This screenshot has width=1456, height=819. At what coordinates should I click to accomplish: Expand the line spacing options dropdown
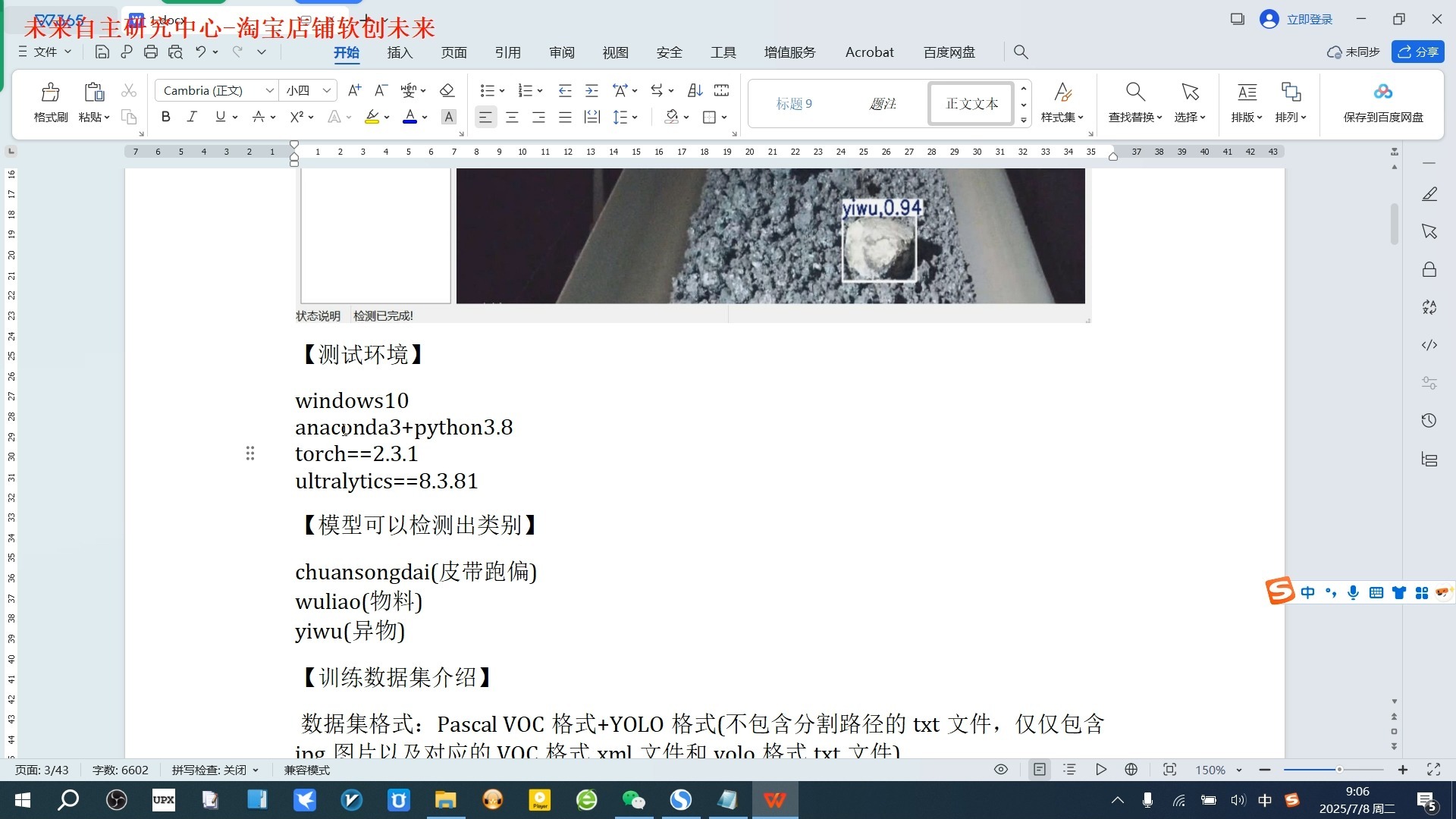coord(635,117)
